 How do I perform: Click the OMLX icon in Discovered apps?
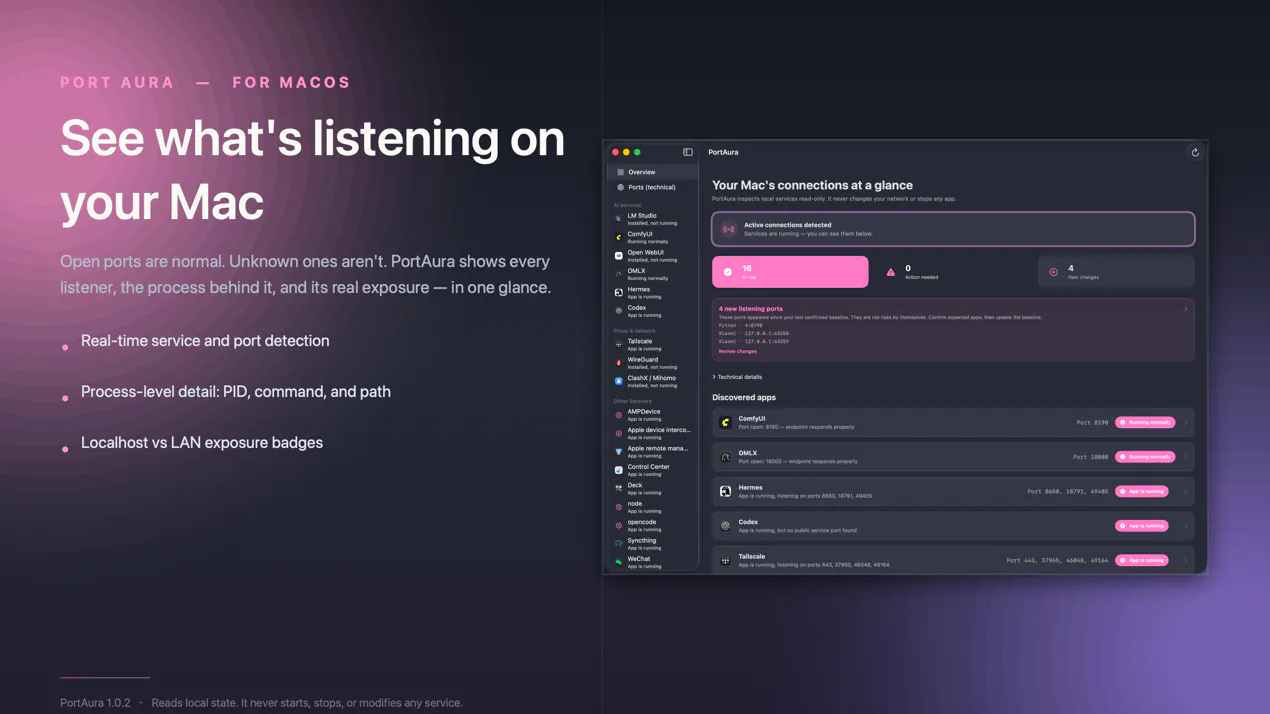tap(726, 457)
